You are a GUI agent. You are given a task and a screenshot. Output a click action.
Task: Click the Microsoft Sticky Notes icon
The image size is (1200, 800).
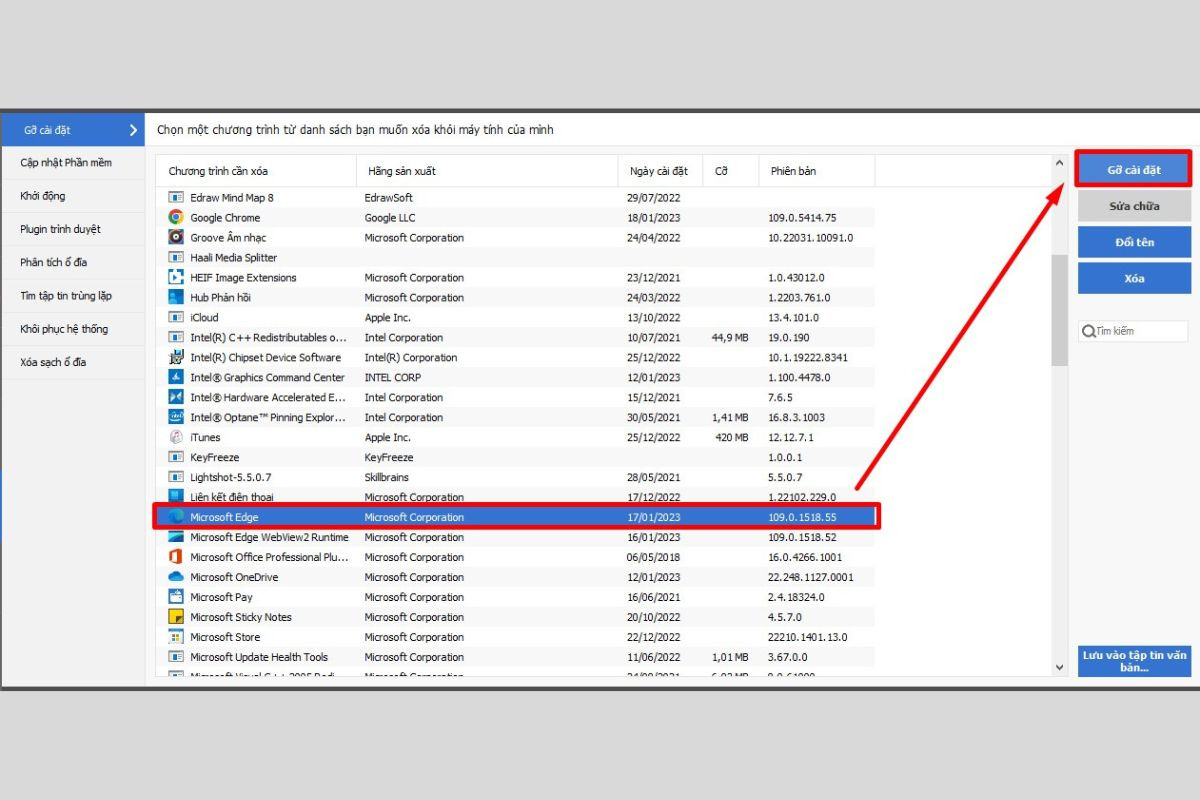(x=176, y=617)
